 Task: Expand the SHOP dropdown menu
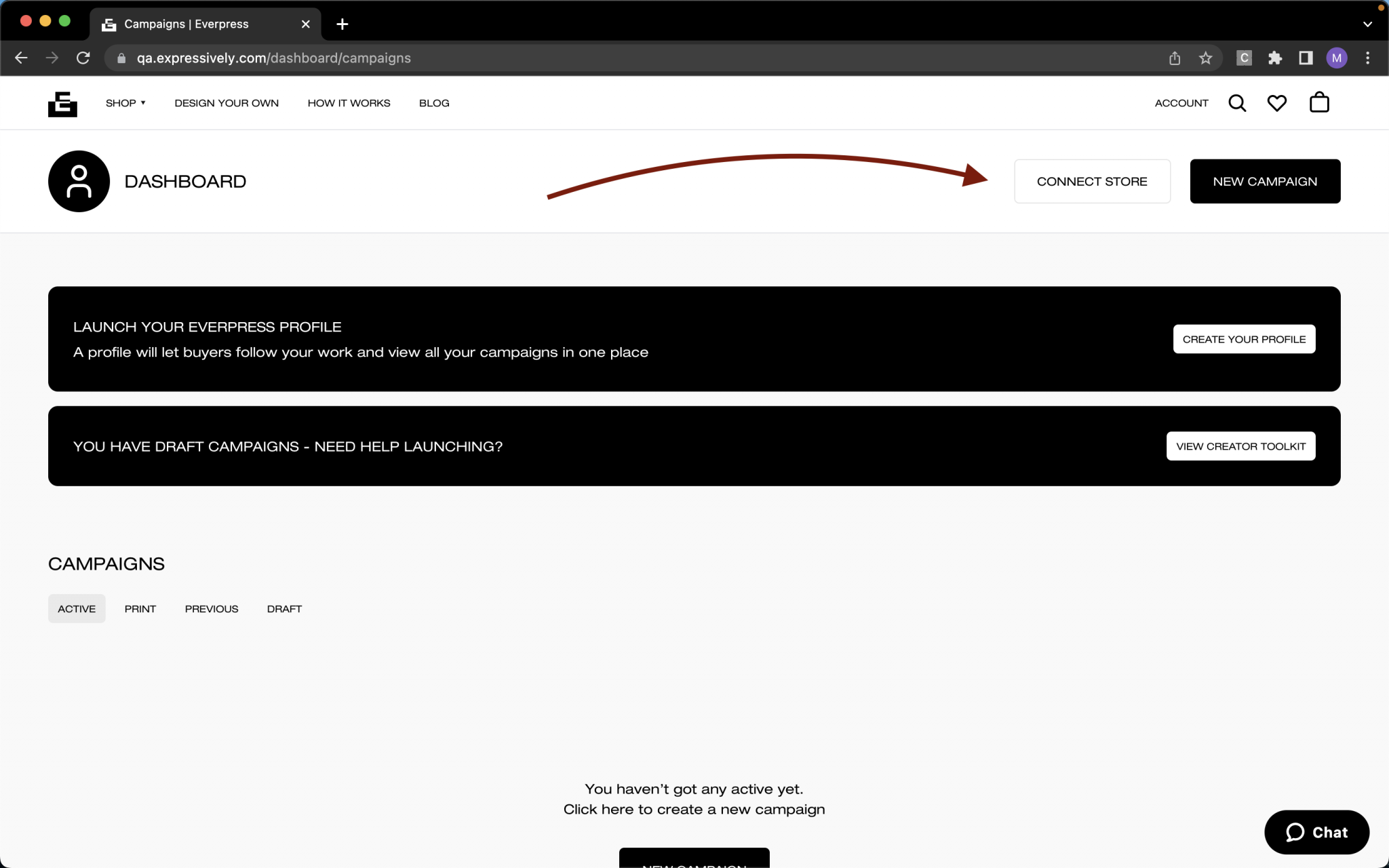click(125, 102)
